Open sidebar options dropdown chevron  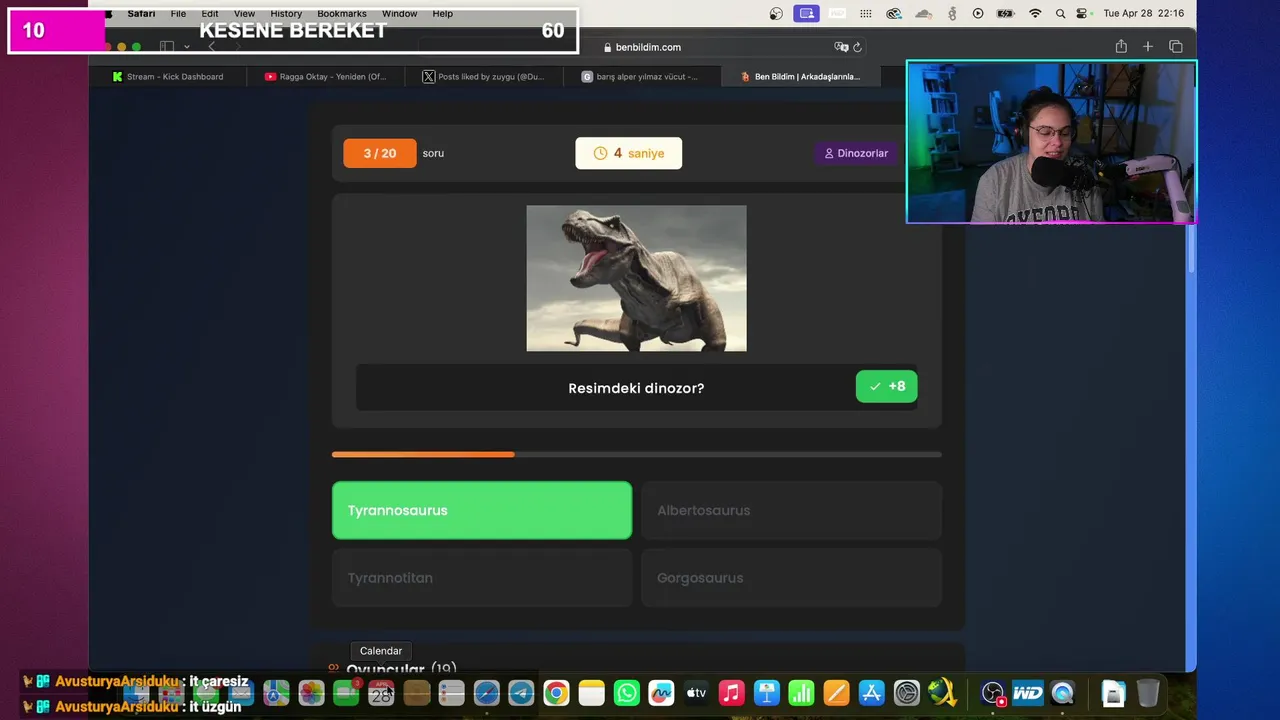[x=186, y=47]
